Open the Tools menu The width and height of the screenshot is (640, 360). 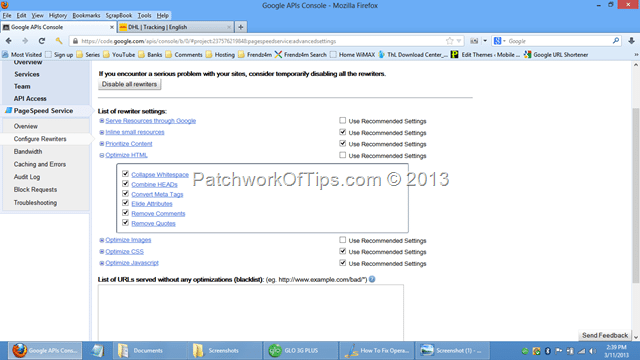144,15
